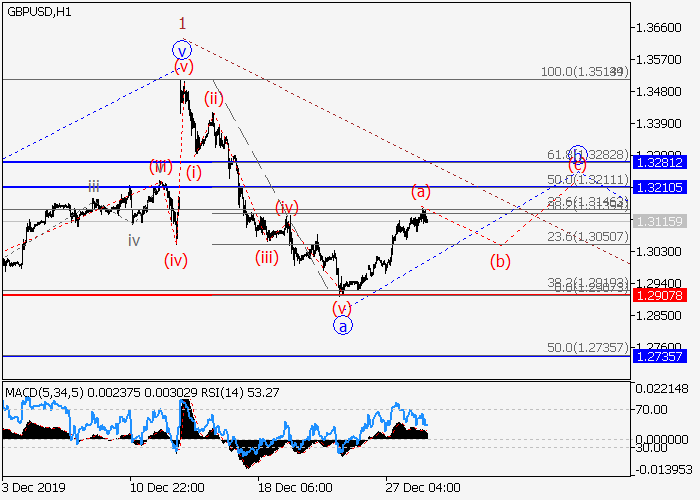700x500 pixels.
Task: Click the red (b) wave label
Action: 500,262
